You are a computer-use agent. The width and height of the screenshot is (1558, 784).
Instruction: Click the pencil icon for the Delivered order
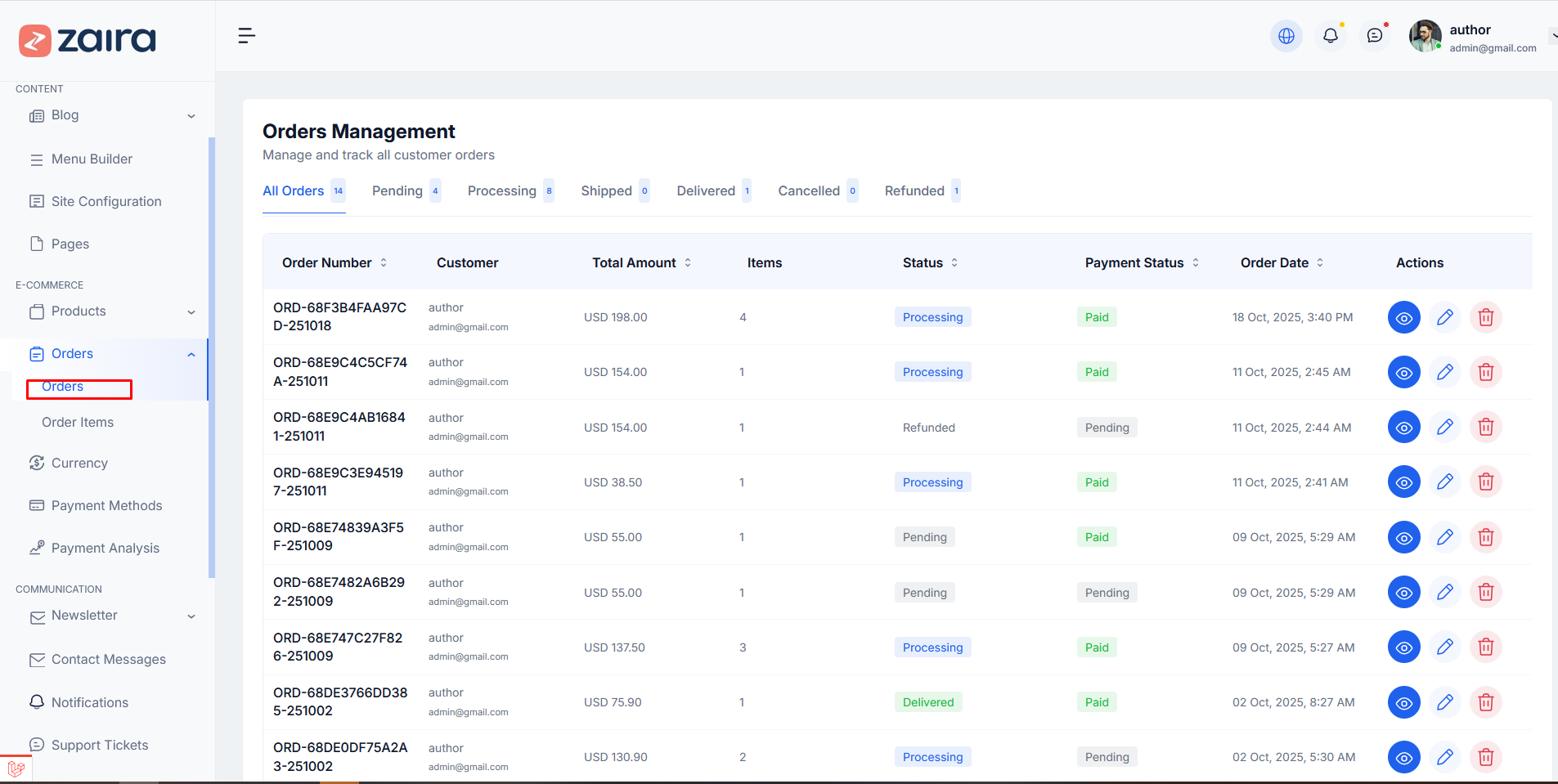(1444, 702)
